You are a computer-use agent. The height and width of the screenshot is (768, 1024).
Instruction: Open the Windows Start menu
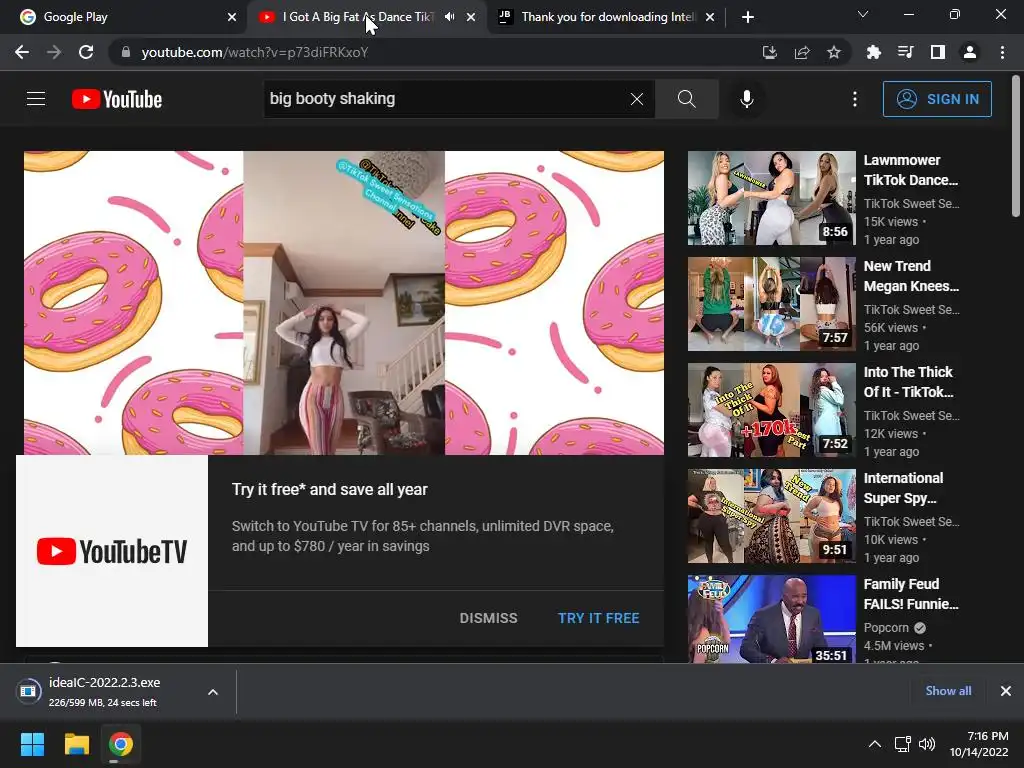(32, 744)
